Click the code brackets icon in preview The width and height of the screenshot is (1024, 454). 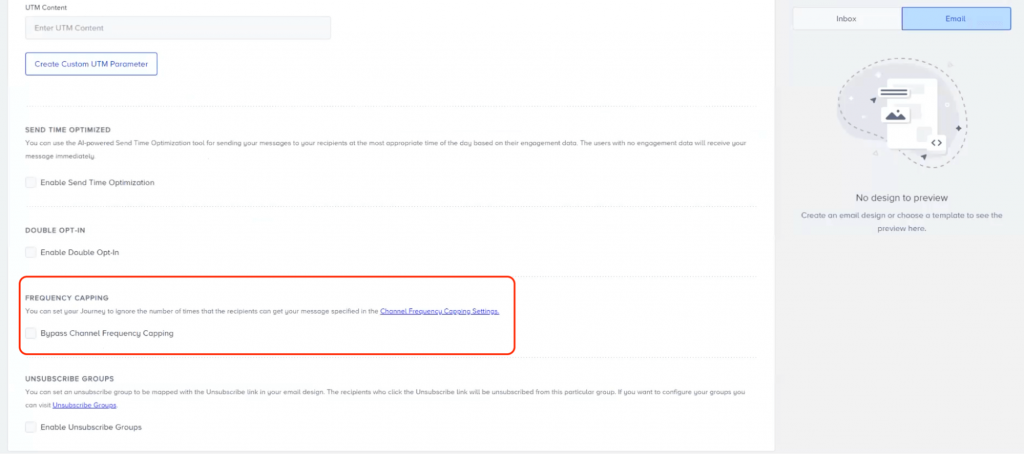coord(936,143)
